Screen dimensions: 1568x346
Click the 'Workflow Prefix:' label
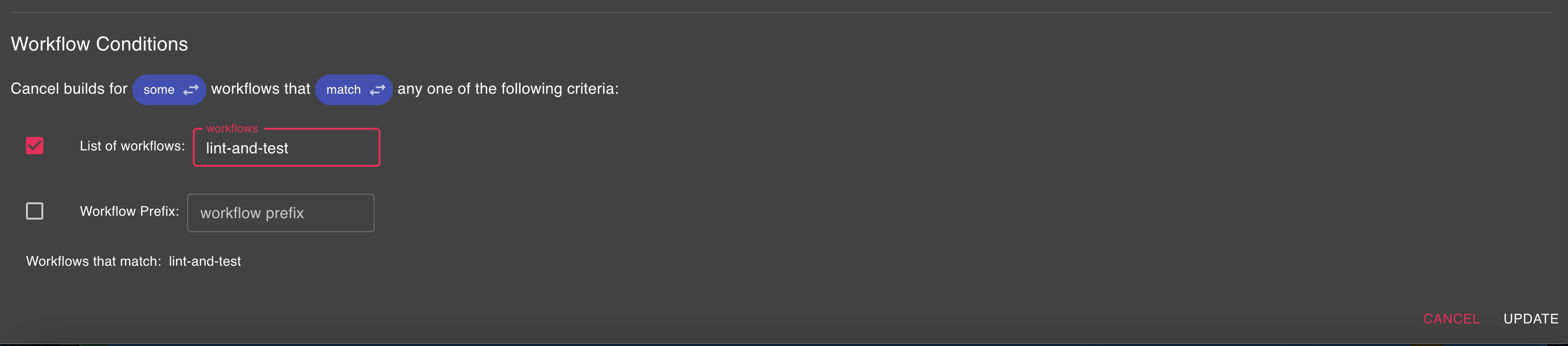click(130, 211)
